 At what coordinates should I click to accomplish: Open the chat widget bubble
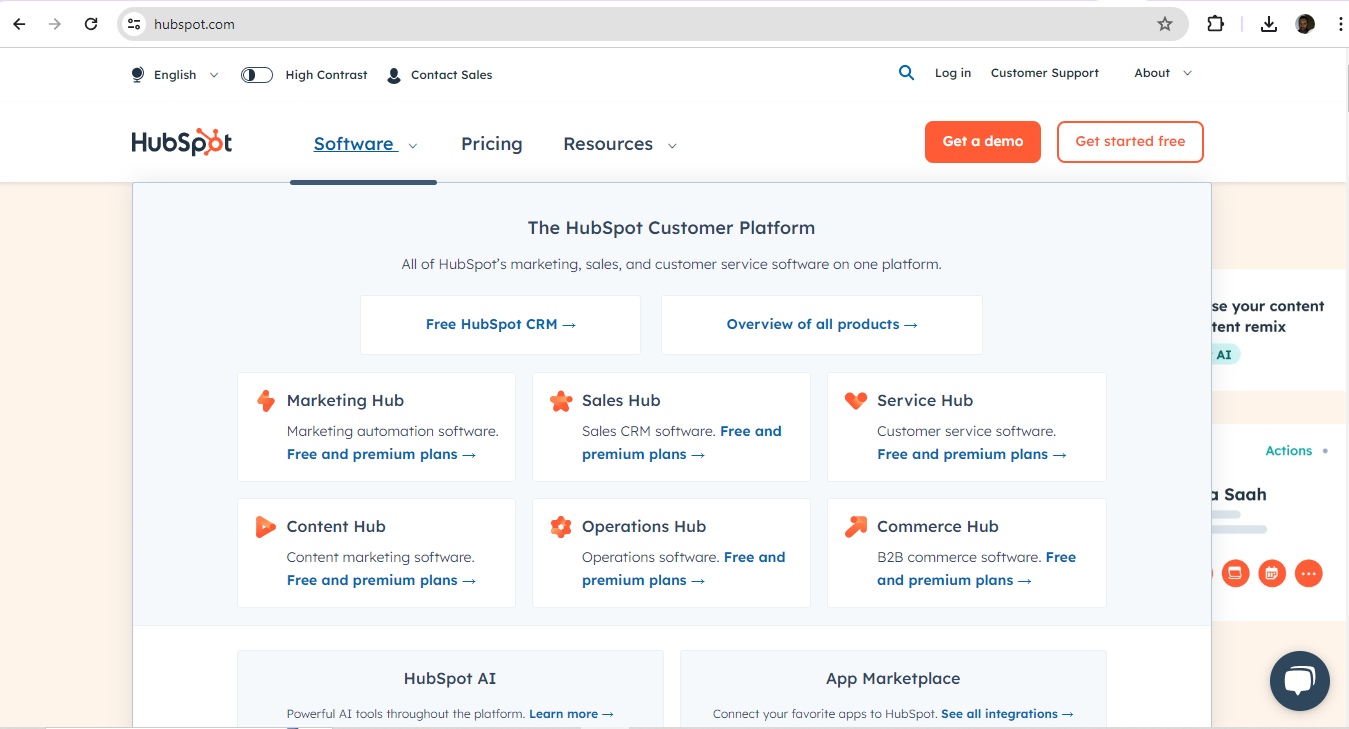(1299, 681)
